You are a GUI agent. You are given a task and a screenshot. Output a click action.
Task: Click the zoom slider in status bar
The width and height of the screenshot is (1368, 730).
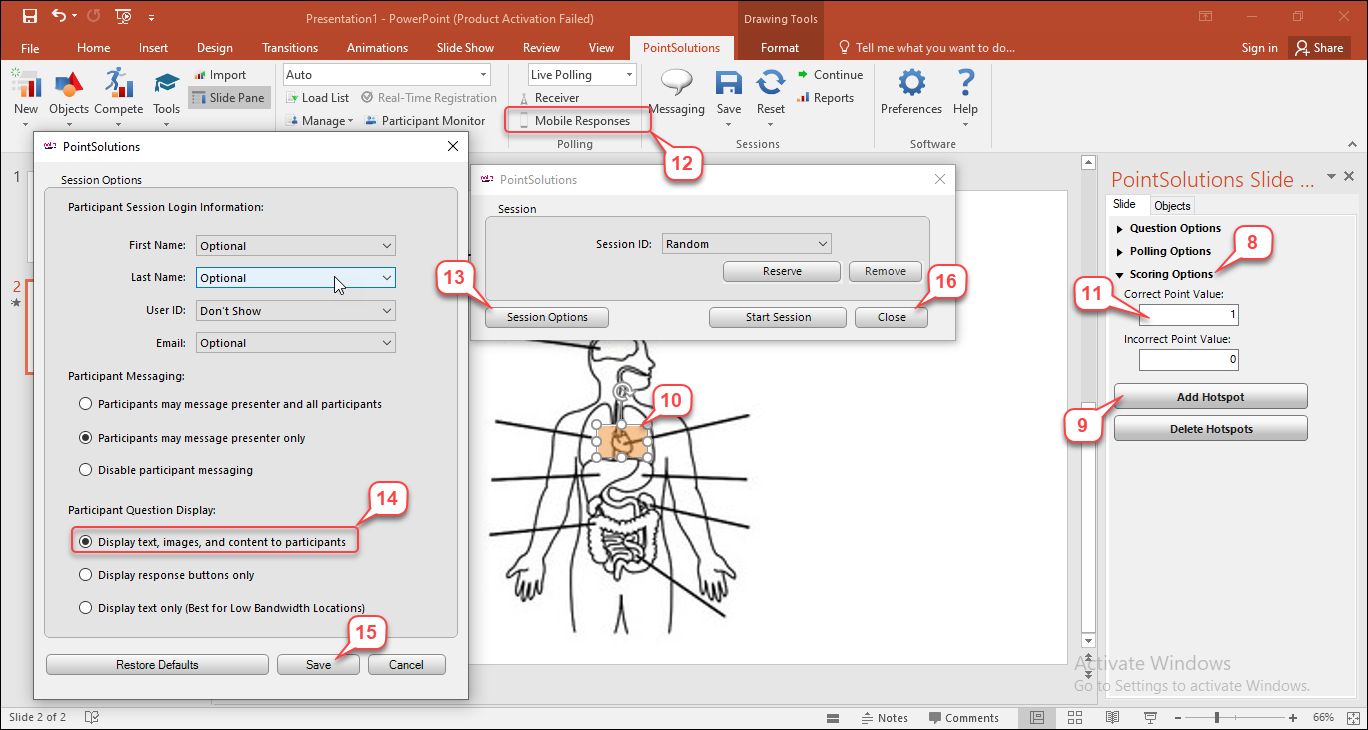click(1216, 718)
